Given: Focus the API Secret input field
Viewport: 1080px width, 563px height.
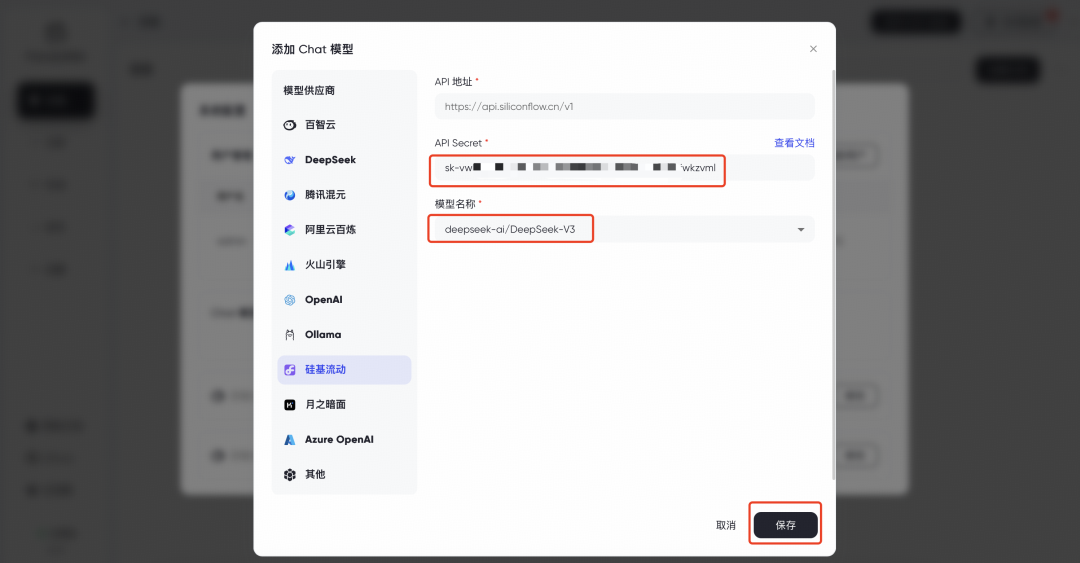Looking at the screenshot, I should coord(624,168).
